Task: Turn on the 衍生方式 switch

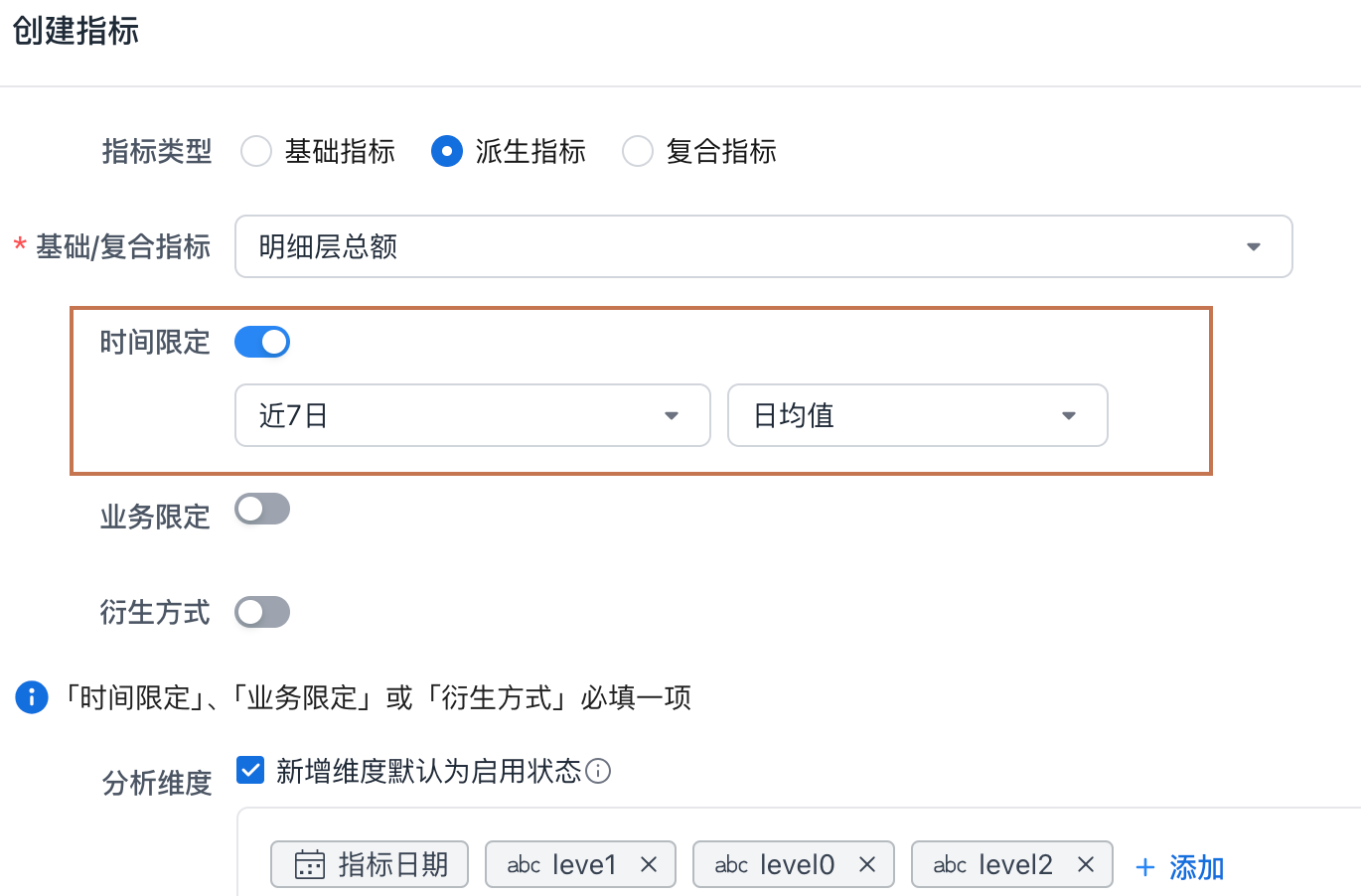Action: (x=262, y=612)
